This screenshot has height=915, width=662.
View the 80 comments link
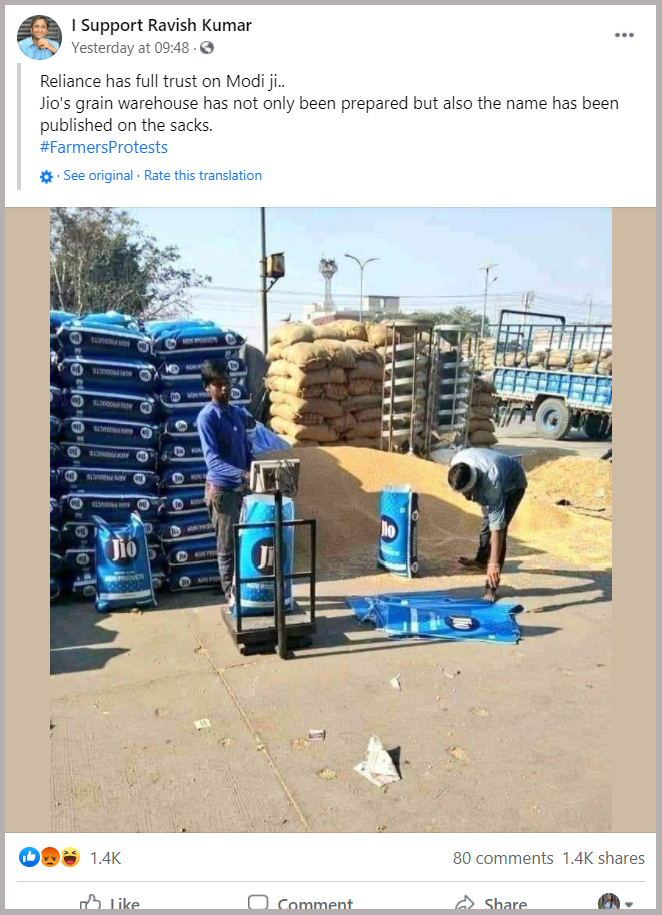(503, 858)
